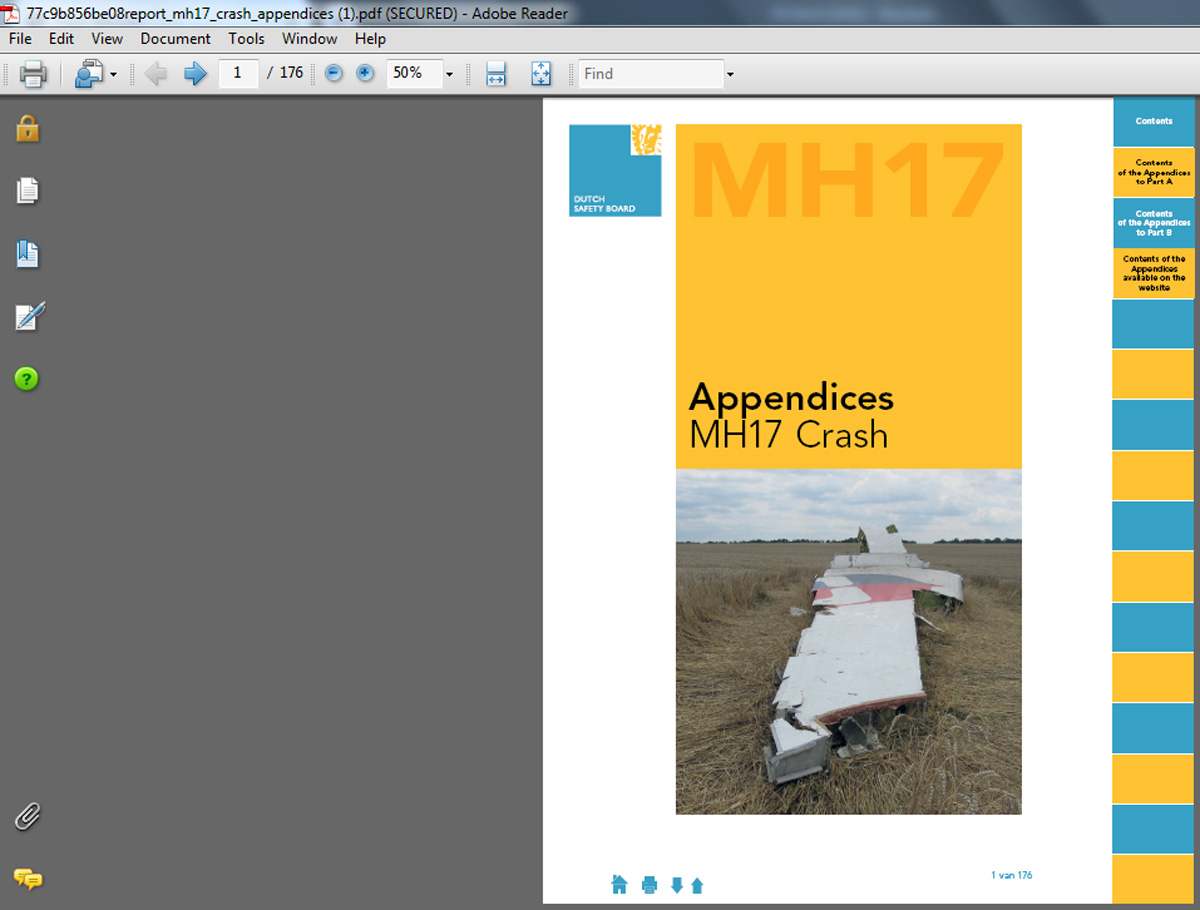Viewport: 1200px width, 910px height.
Task: Open Contents of the Appendices to Part A
Action: coord(1154,172)
